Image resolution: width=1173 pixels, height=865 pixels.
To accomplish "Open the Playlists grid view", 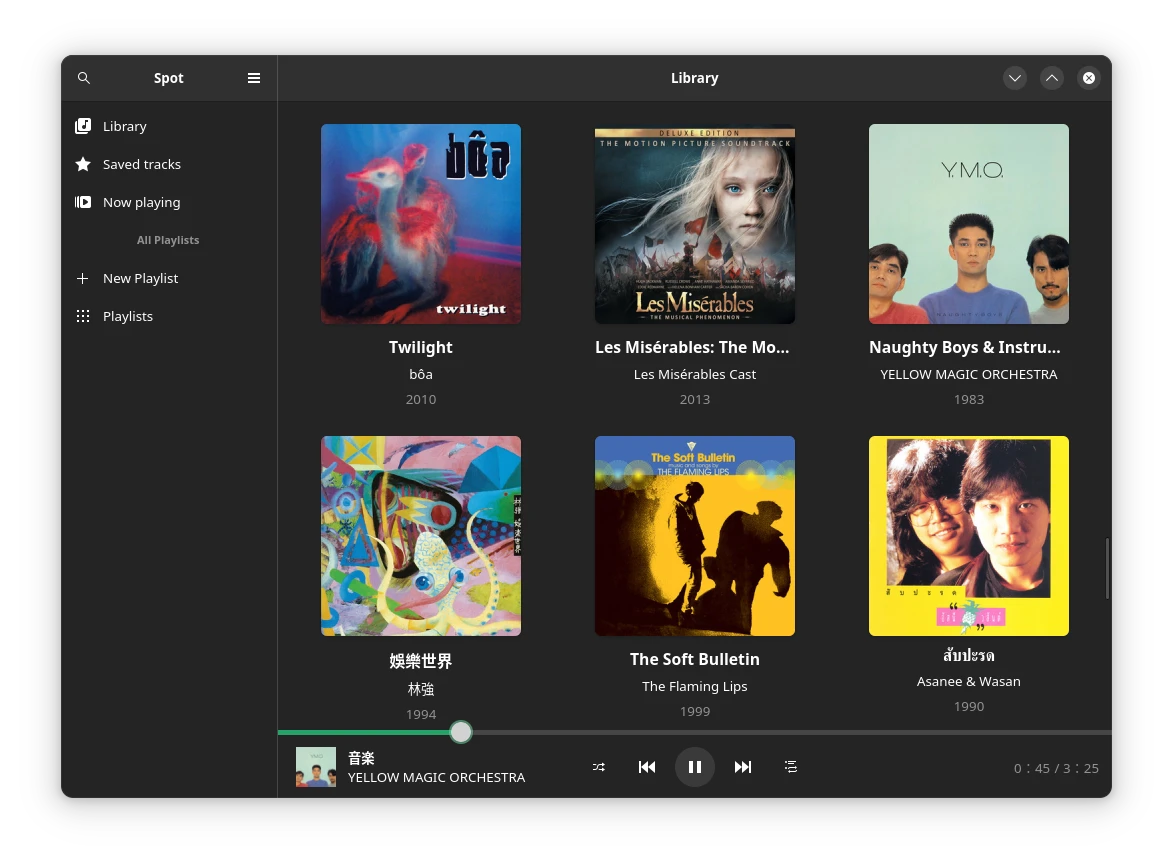I will click(128, 316).
